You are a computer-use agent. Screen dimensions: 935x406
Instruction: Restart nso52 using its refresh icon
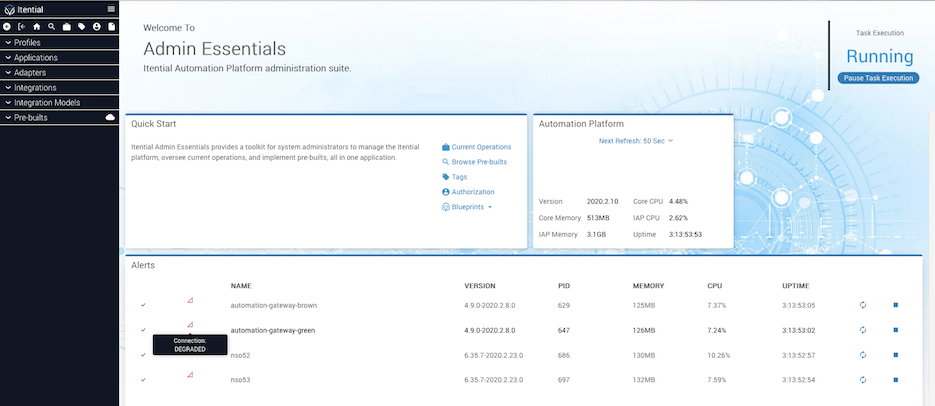click(862, 355)
